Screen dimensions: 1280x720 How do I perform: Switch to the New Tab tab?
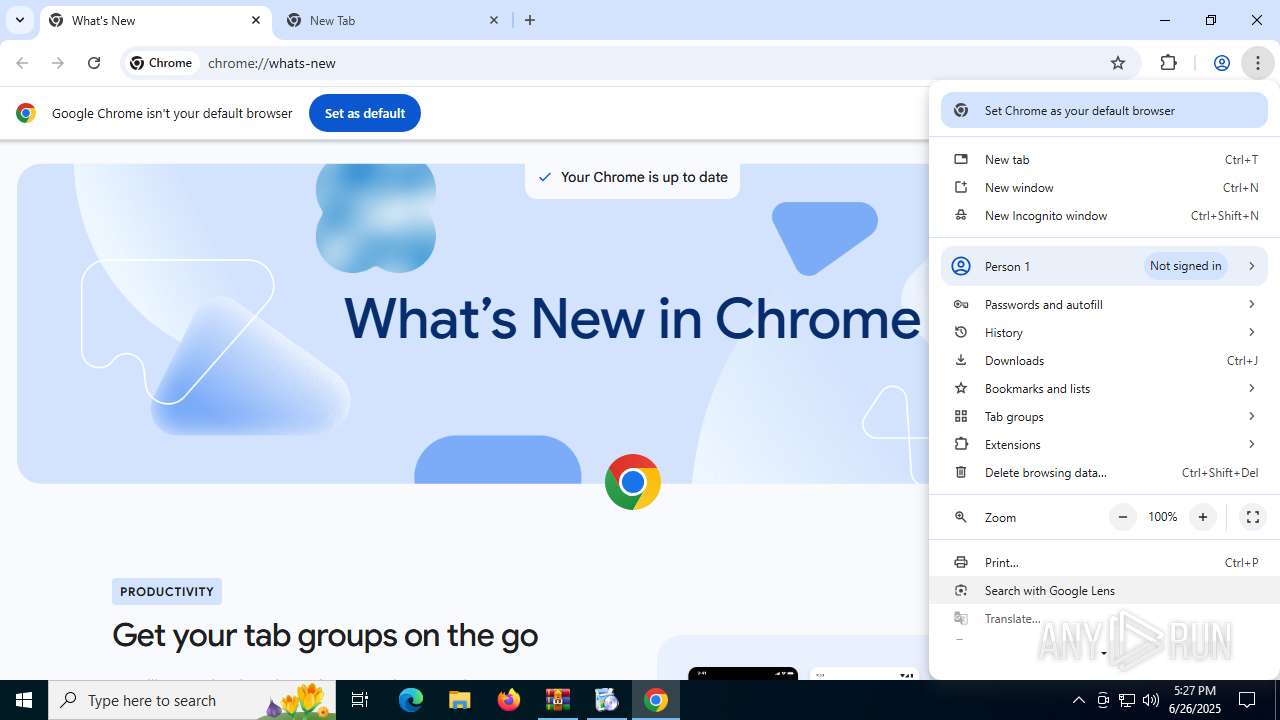click(393, 20)
